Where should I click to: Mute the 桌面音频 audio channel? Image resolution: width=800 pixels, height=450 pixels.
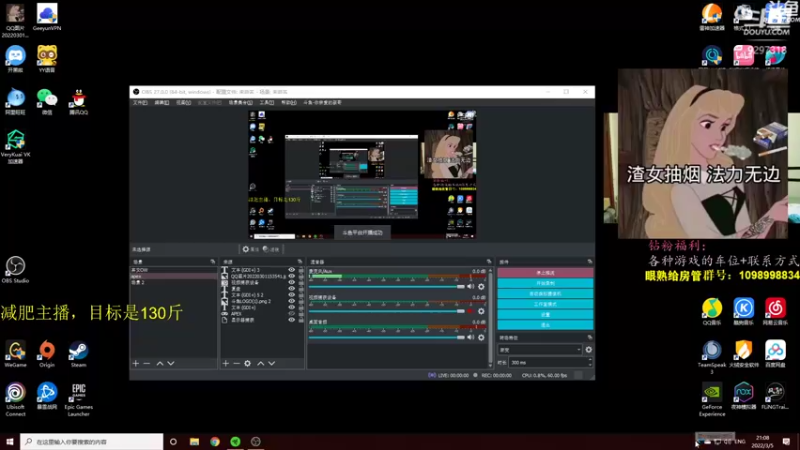pos(470,337)
